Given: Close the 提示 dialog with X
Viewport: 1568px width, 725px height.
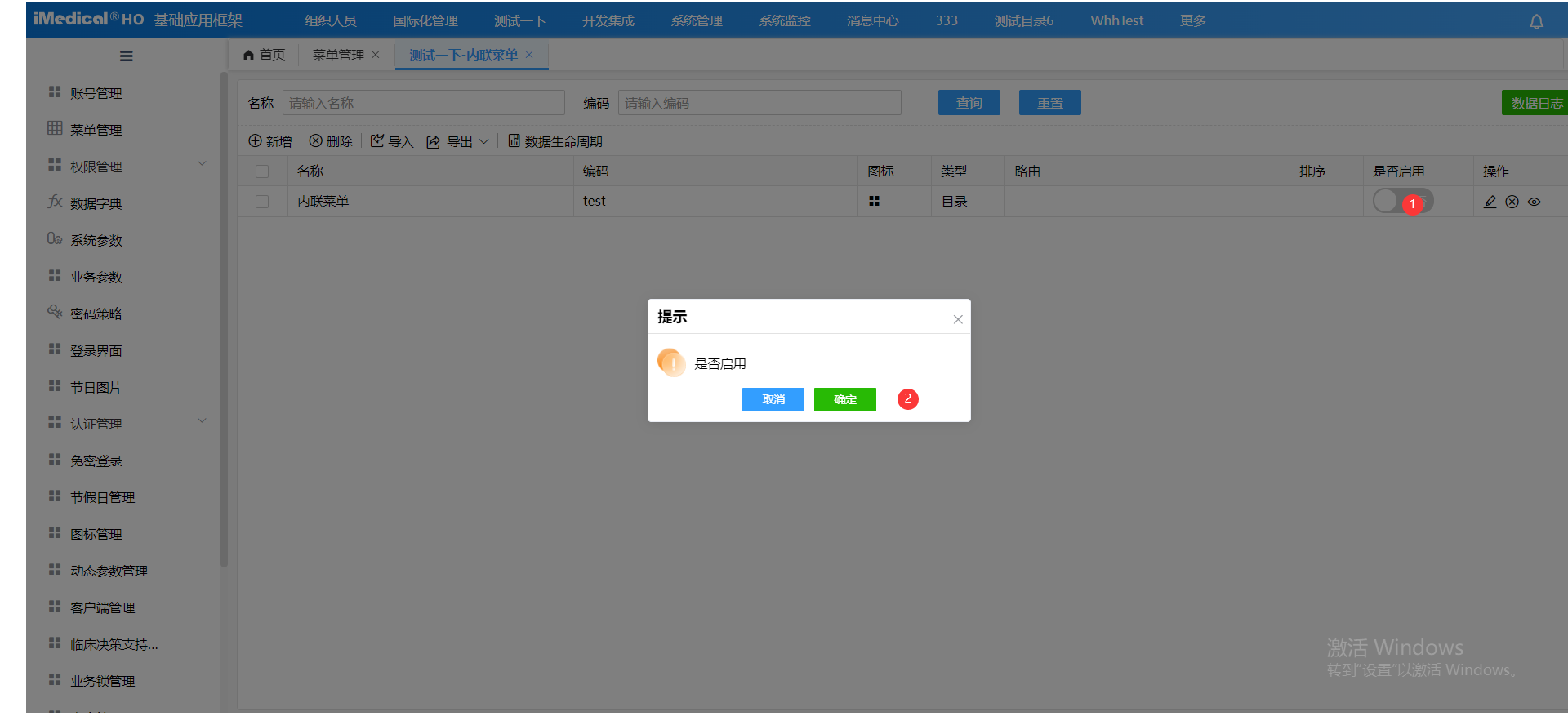Looking at the screenshot, I should point(958,319).
